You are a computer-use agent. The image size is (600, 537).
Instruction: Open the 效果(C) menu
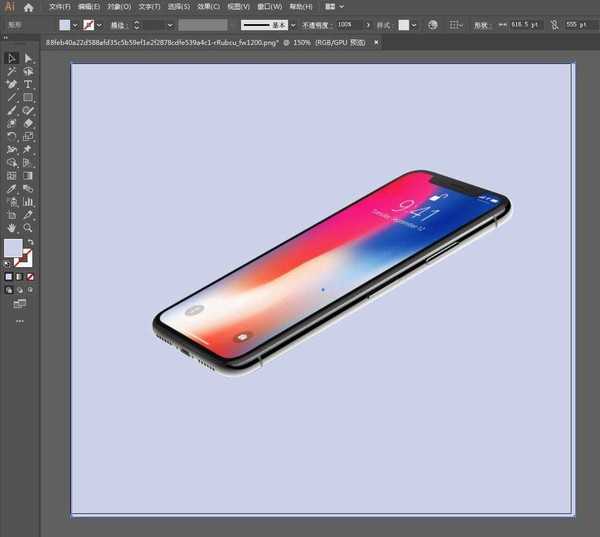pos(210,7)
